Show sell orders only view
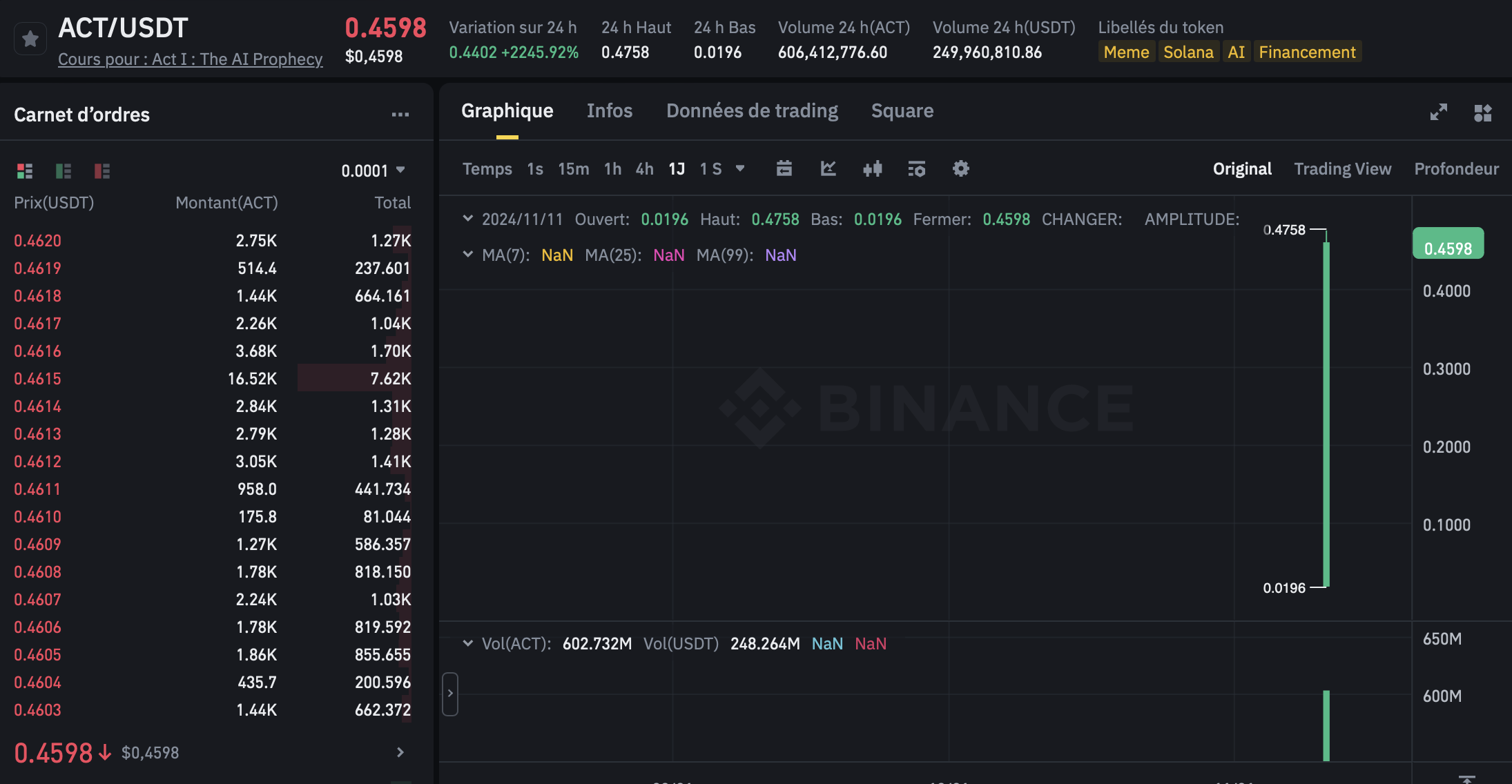Viewport: 1512px width, 784px height. (x=102, y=170)
